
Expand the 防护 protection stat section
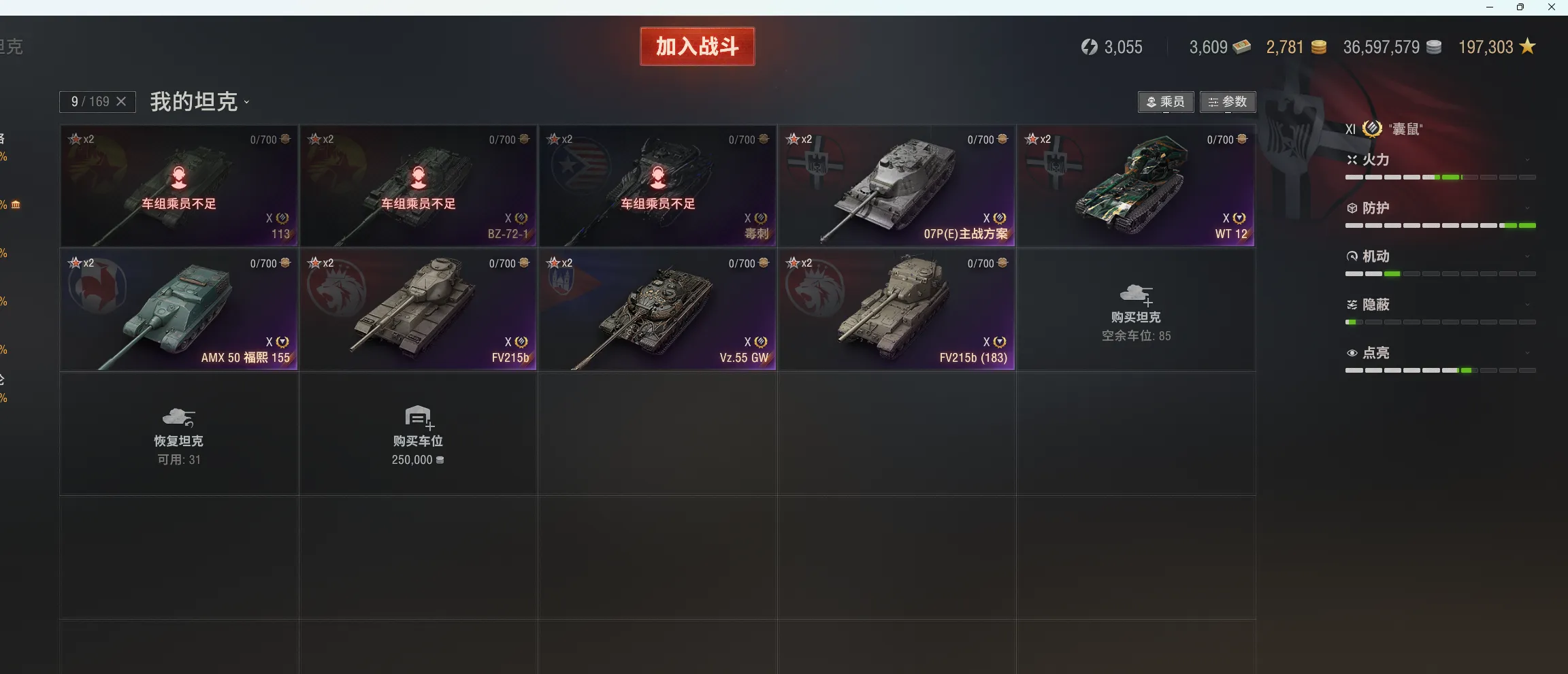pyautogui.click(x=1440, y=208)
